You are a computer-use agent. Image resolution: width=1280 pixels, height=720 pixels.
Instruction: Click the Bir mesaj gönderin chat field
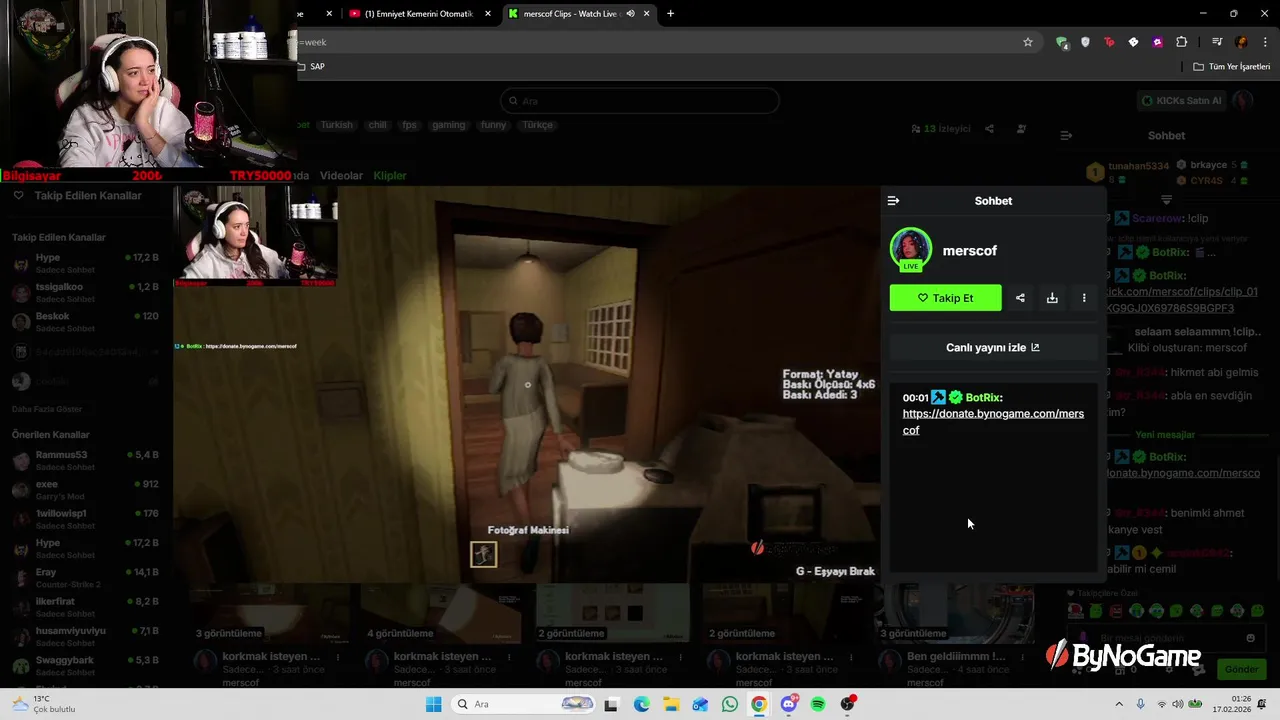tap(1165, 638)
